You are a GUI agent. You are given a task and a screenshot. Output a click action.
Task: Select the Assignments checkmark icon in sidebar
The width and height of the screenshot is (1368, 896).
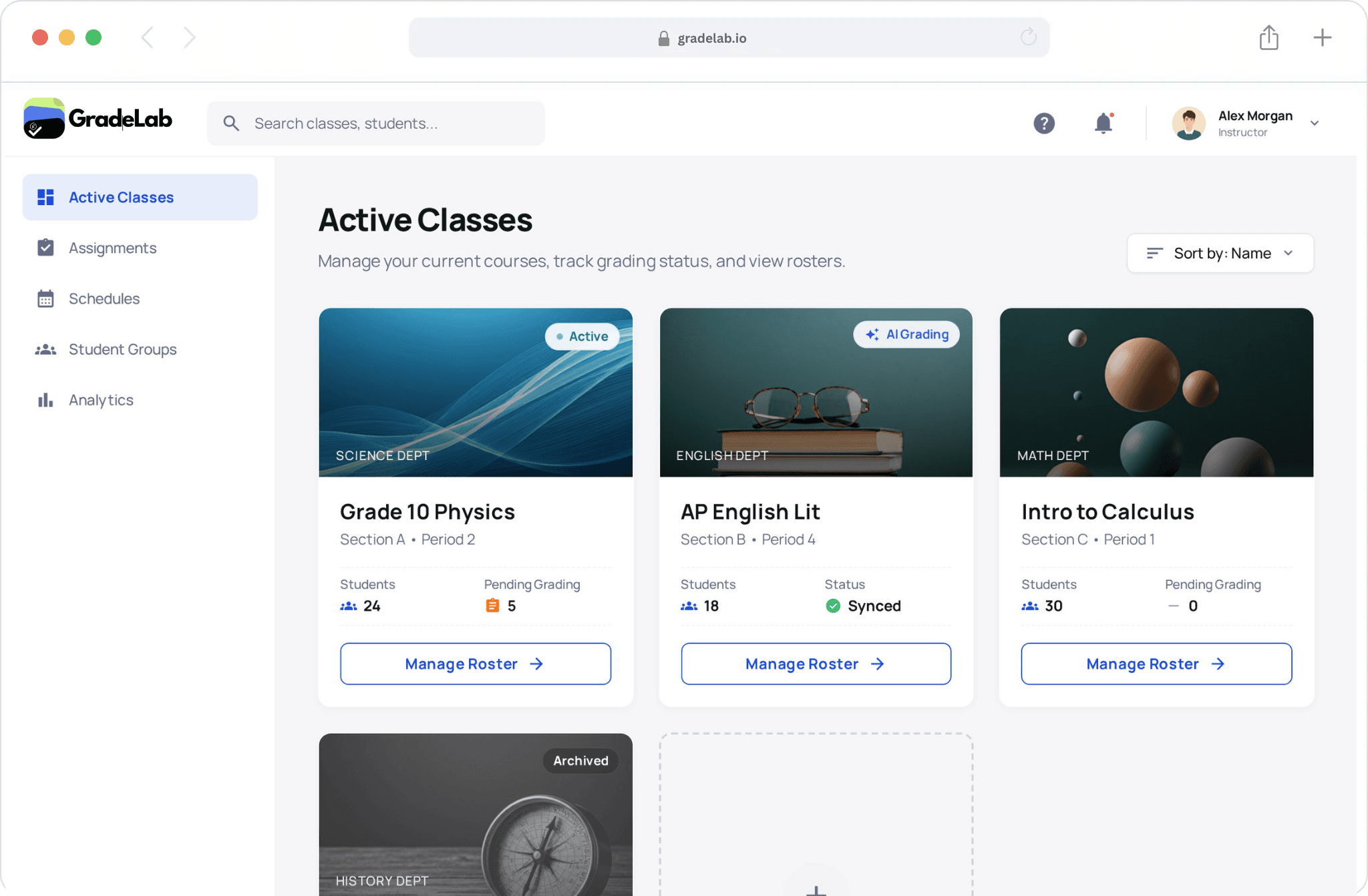click(x=46, y=248)
